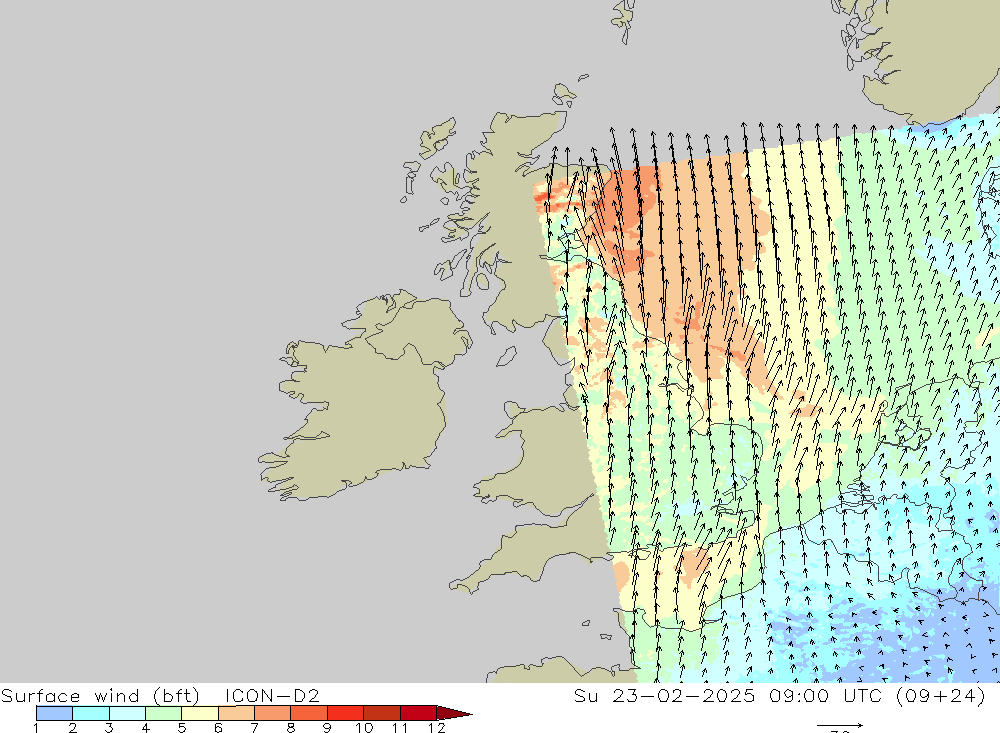The image size is (1000, 733).
Task: Click the bright red swatch between 9 and 10
Action: pos(345,713)
